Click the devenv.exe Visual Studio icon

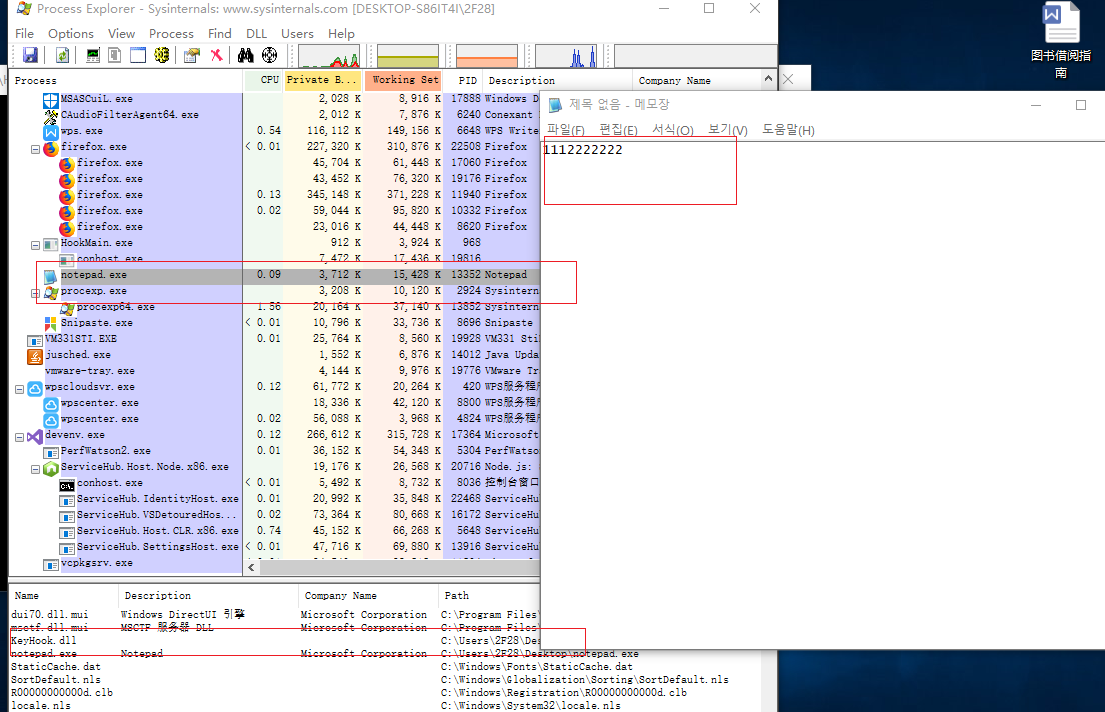tap(35, 436)
